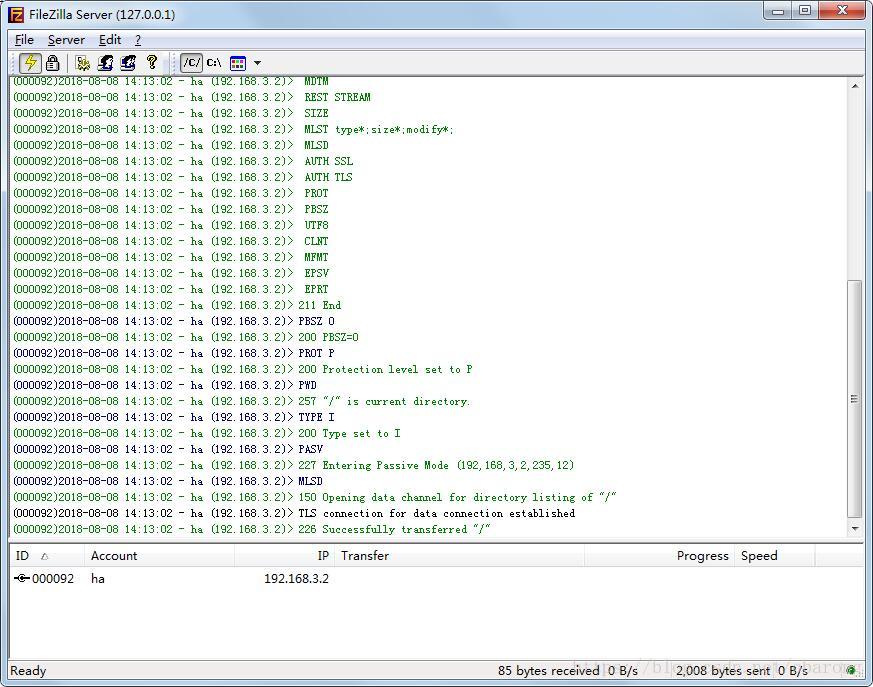Click log line "200 PBSZ=0"
The width and height of the screenshot is (873, 687).
[186, 337]
